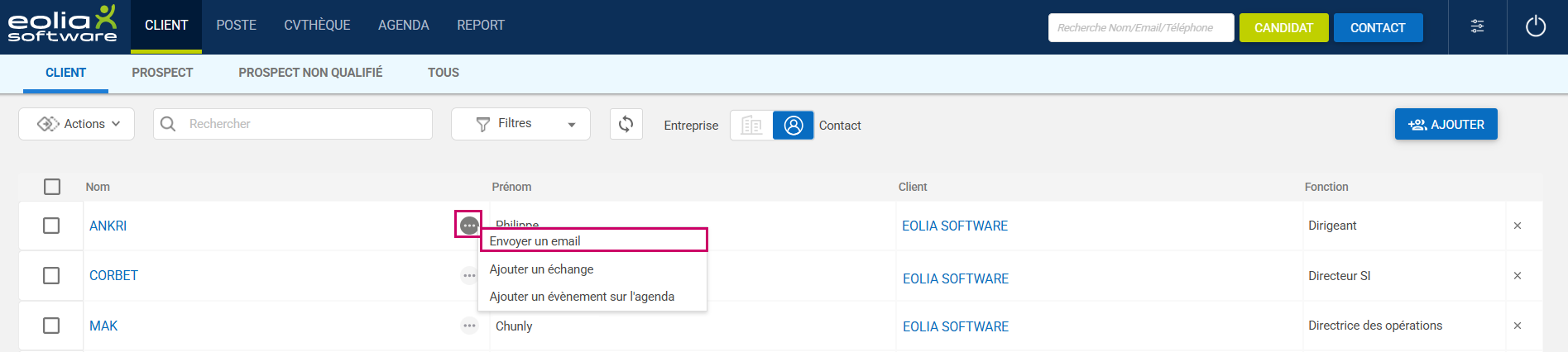
Task: Click the refresh list icon
Action: click(626, 124)
